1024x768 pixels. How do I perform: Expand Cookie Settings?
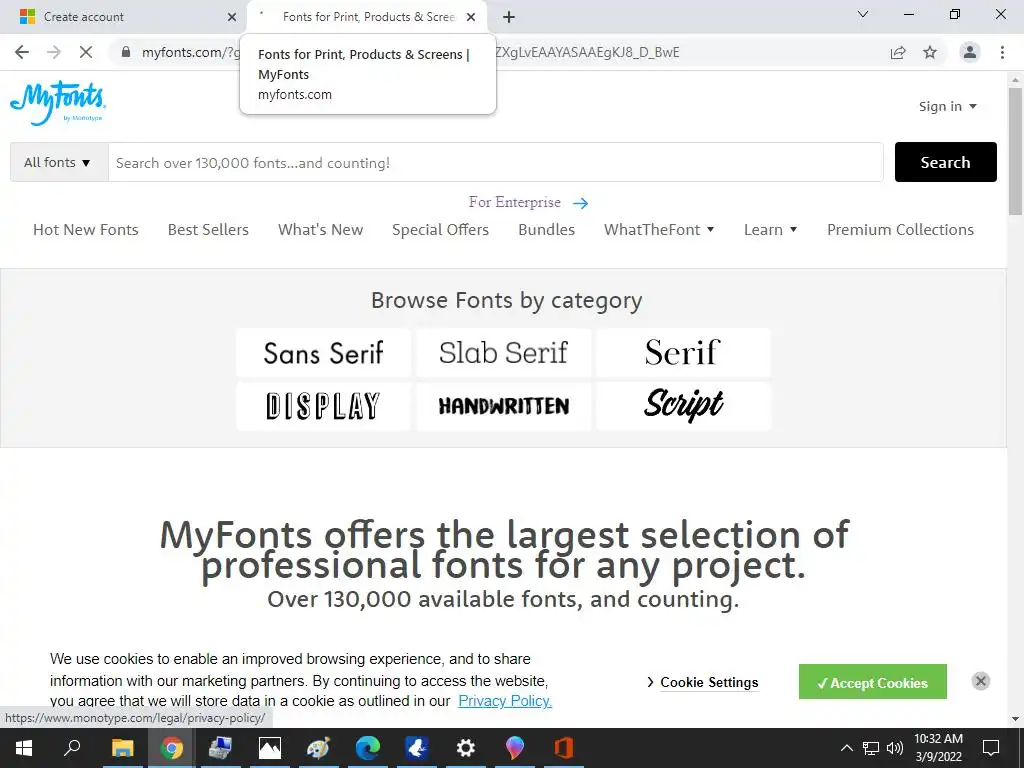pos(703,682)
